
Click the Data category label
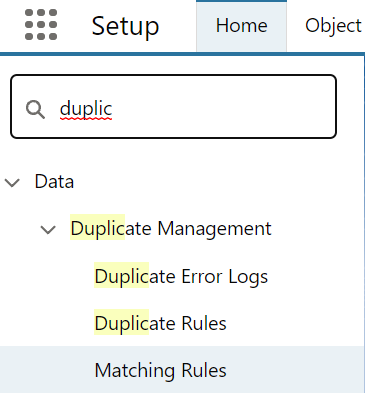coord(54,182)
